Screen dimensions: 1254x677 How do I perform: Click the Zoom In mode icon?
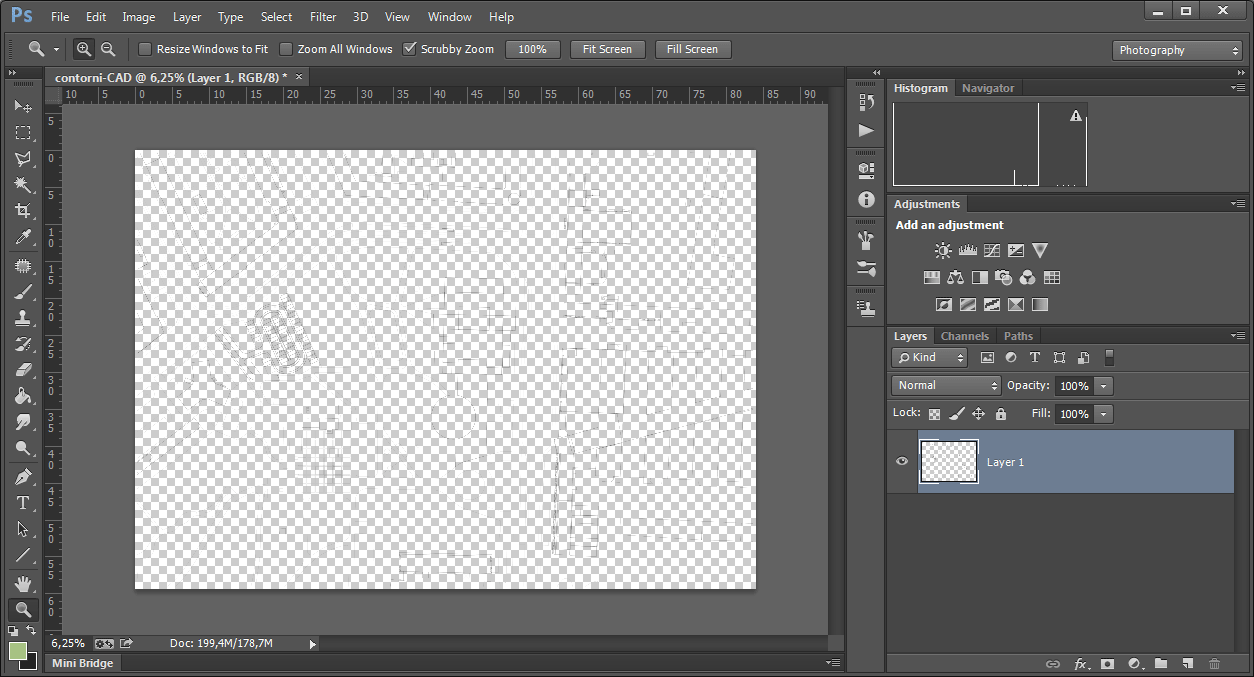84,49
